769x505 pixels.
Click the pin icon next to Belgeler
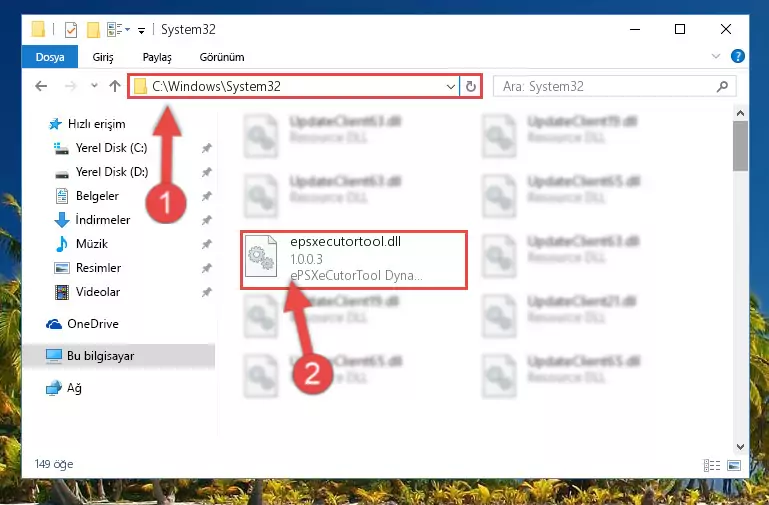[206, 196]
